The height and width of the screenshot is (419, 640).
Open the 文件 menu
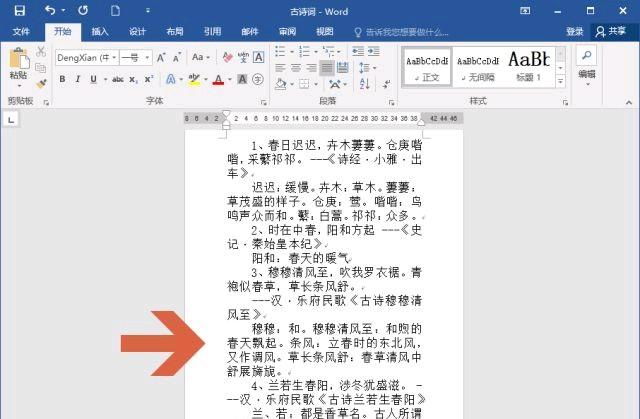[21, 31]
